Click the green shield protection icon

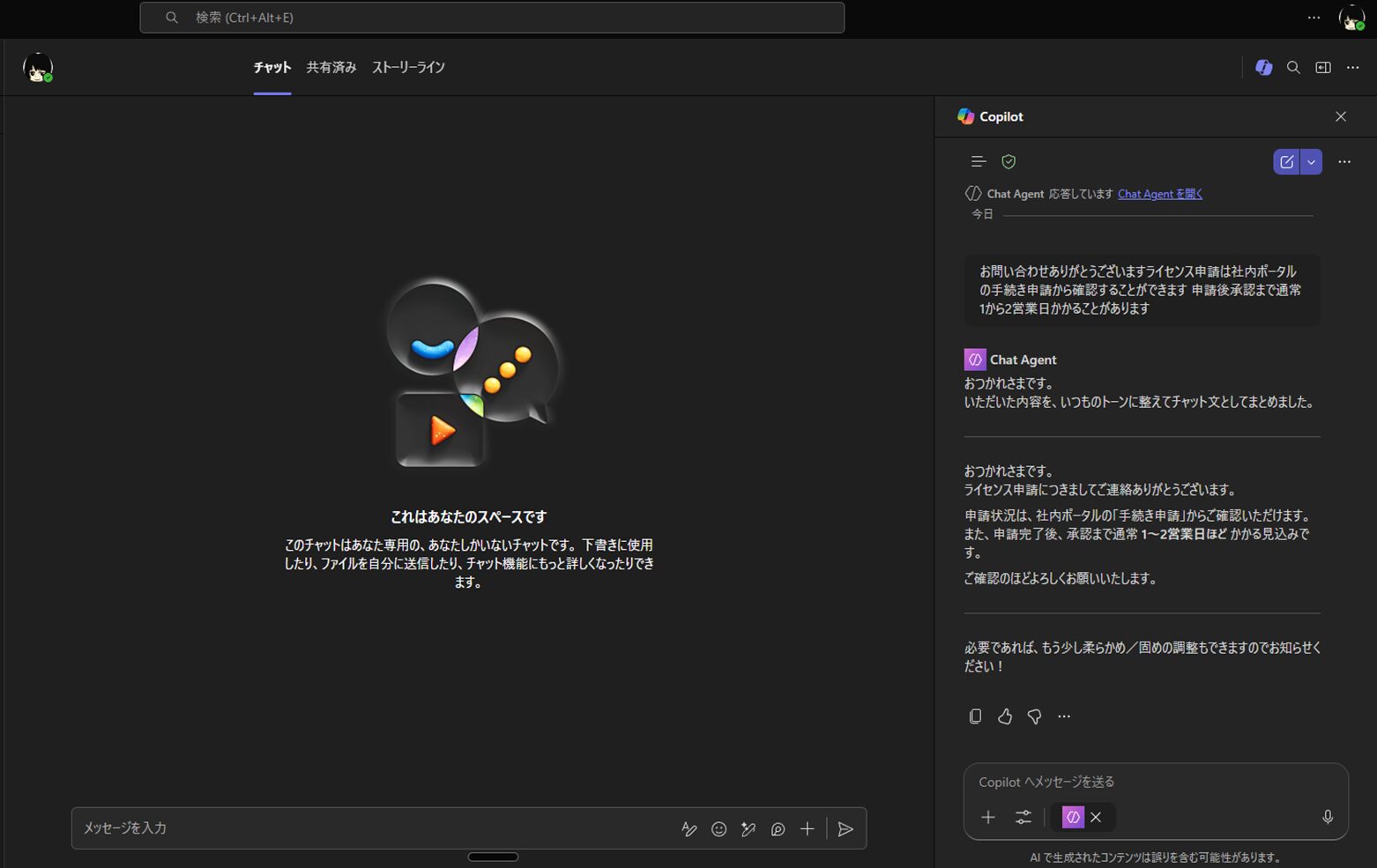click(x=1009, y=161)
